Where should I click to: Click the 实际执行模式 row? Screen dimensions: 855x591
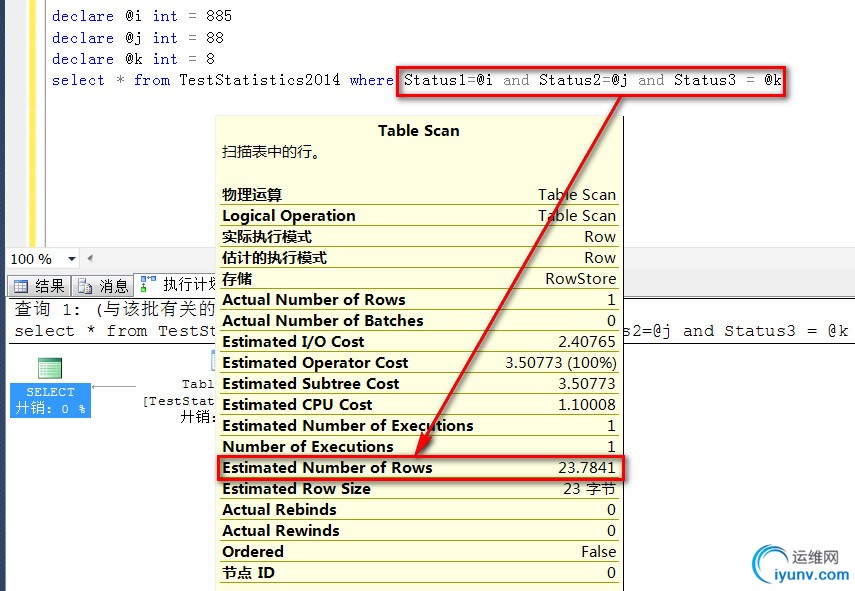tap(419, 237)
